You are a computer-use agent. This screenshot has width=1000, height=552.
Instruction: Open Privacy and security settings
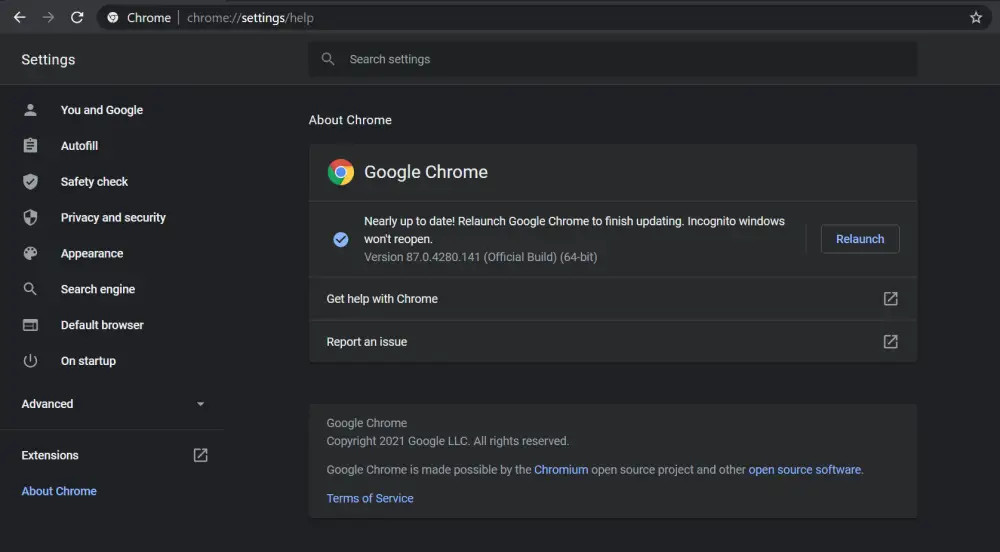pyautogui.click(x=113, y=217)
